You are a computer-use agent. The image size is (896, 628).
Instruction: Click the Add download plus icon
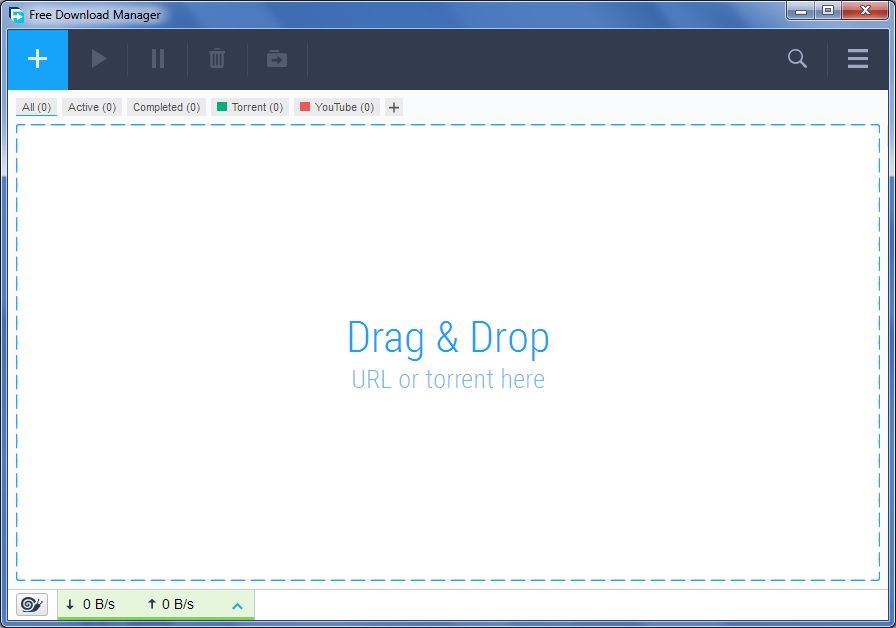pyautogui.click(x=37, y=59)
